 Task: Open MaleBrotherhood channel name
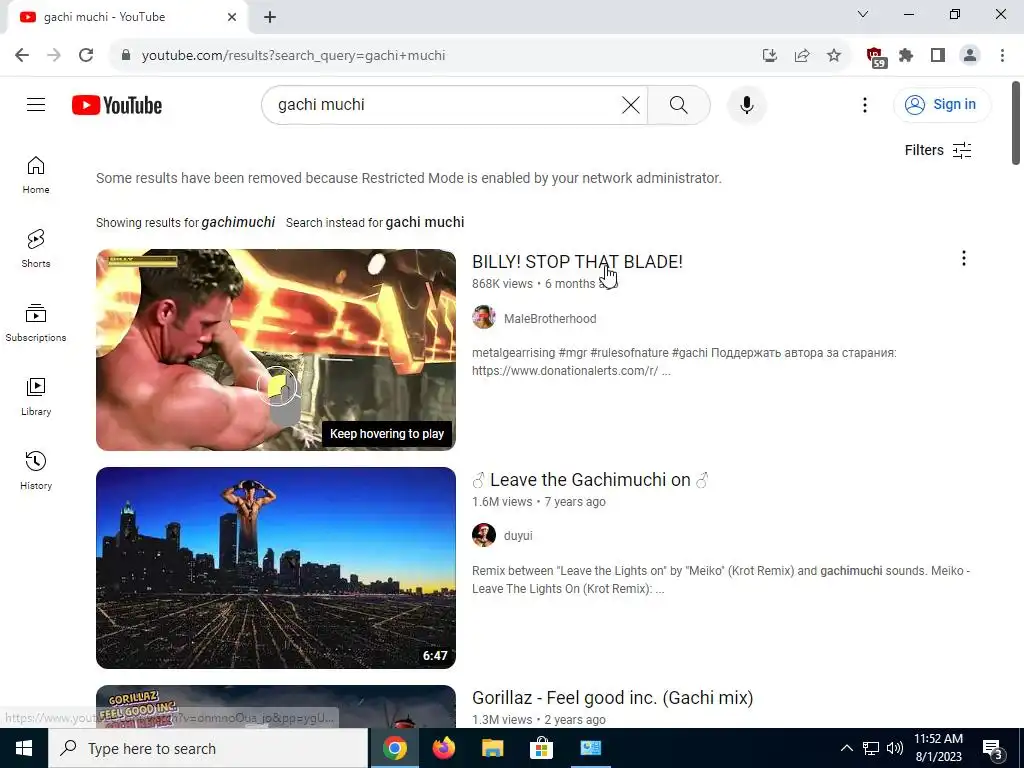click(550, 319)
